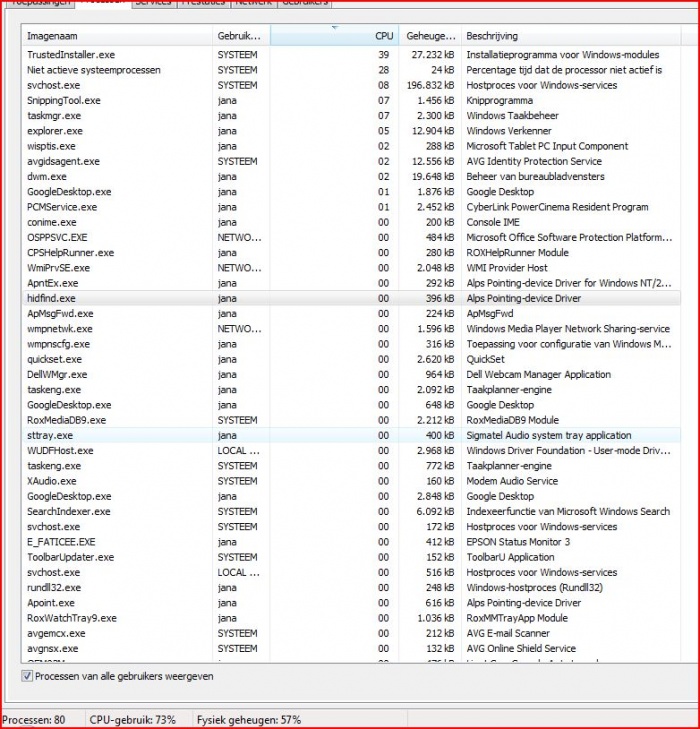Click description 'Sigmatel Audio system tray application'
The width and height of the screenshot is (700, 729).
pos(549,436)
